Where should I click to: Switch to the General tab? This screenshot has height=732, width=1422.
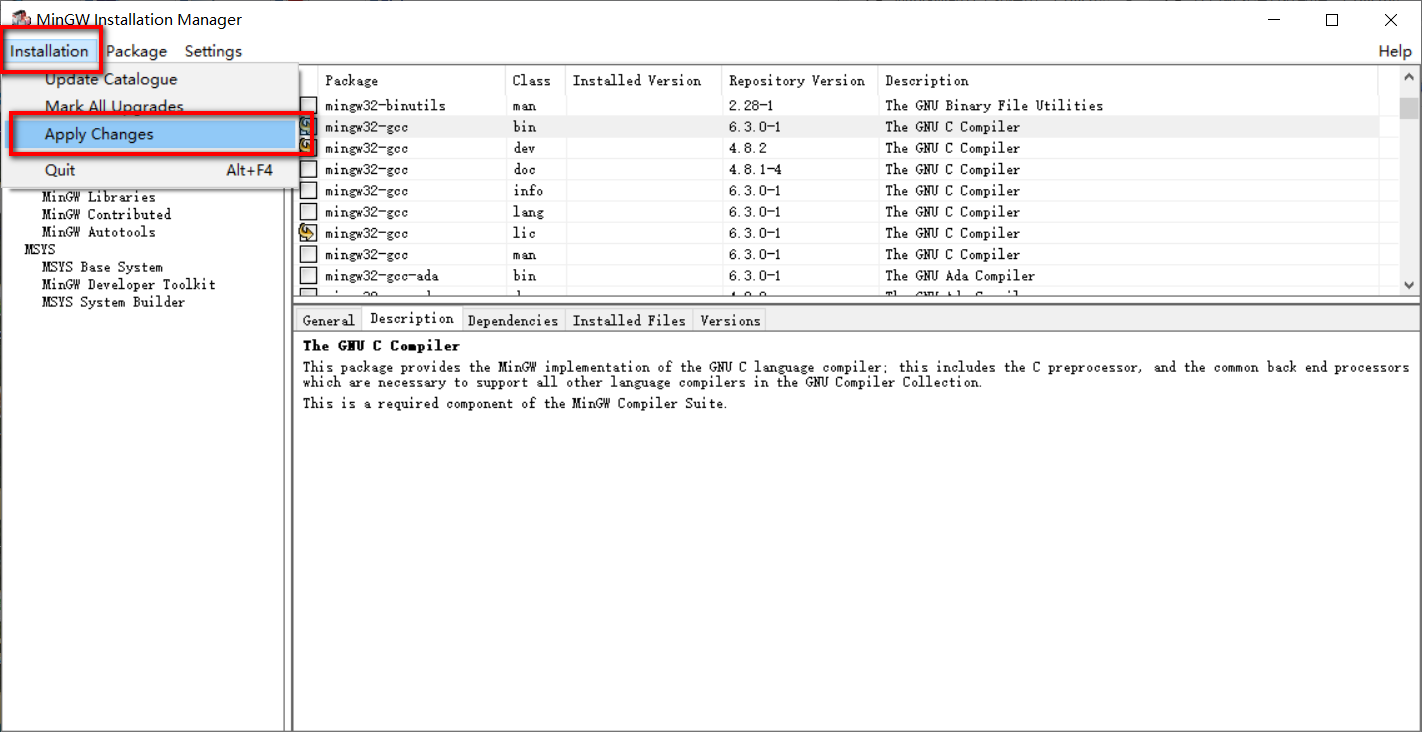pos(329,320)
